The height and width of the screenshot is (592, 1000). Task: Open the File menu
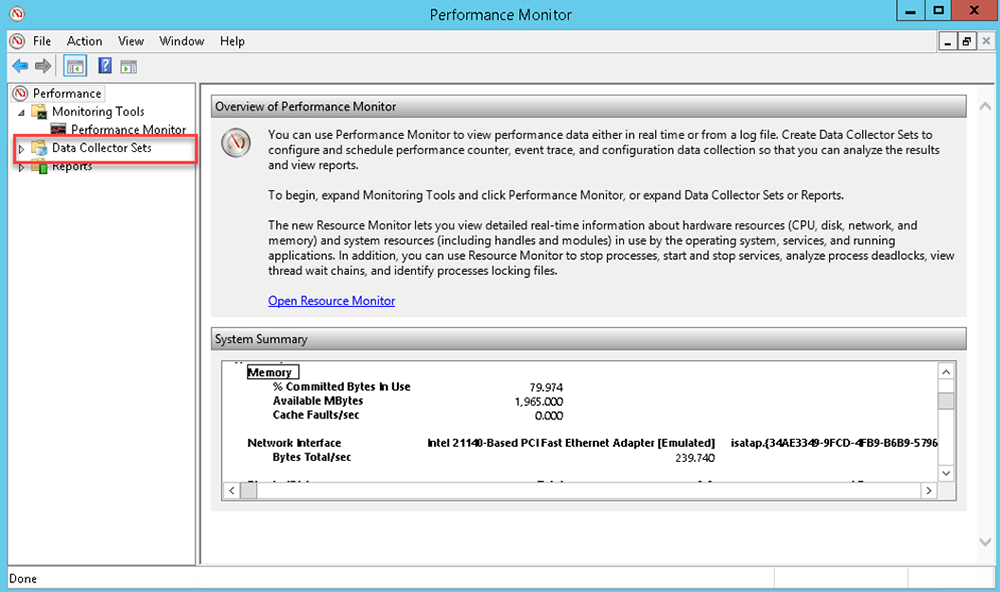42,41
